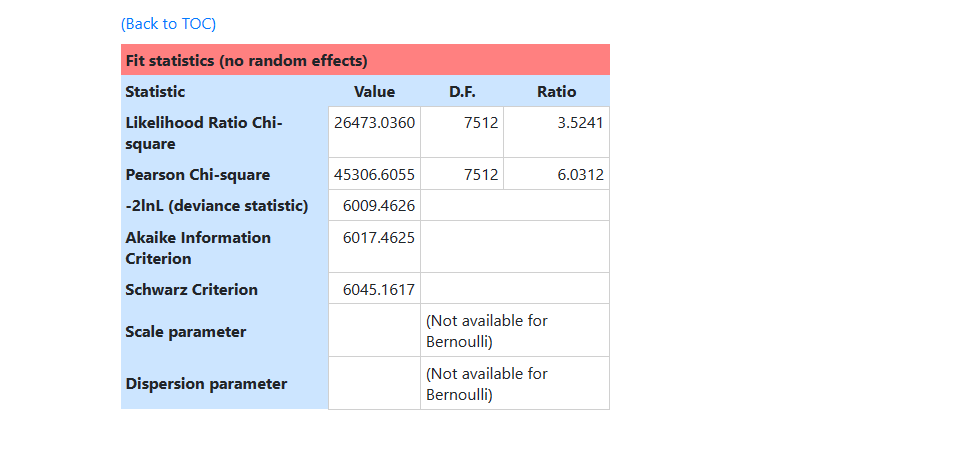Select the -2lnL deviance statistic label

pyautogui.click(x=216, y=206)
